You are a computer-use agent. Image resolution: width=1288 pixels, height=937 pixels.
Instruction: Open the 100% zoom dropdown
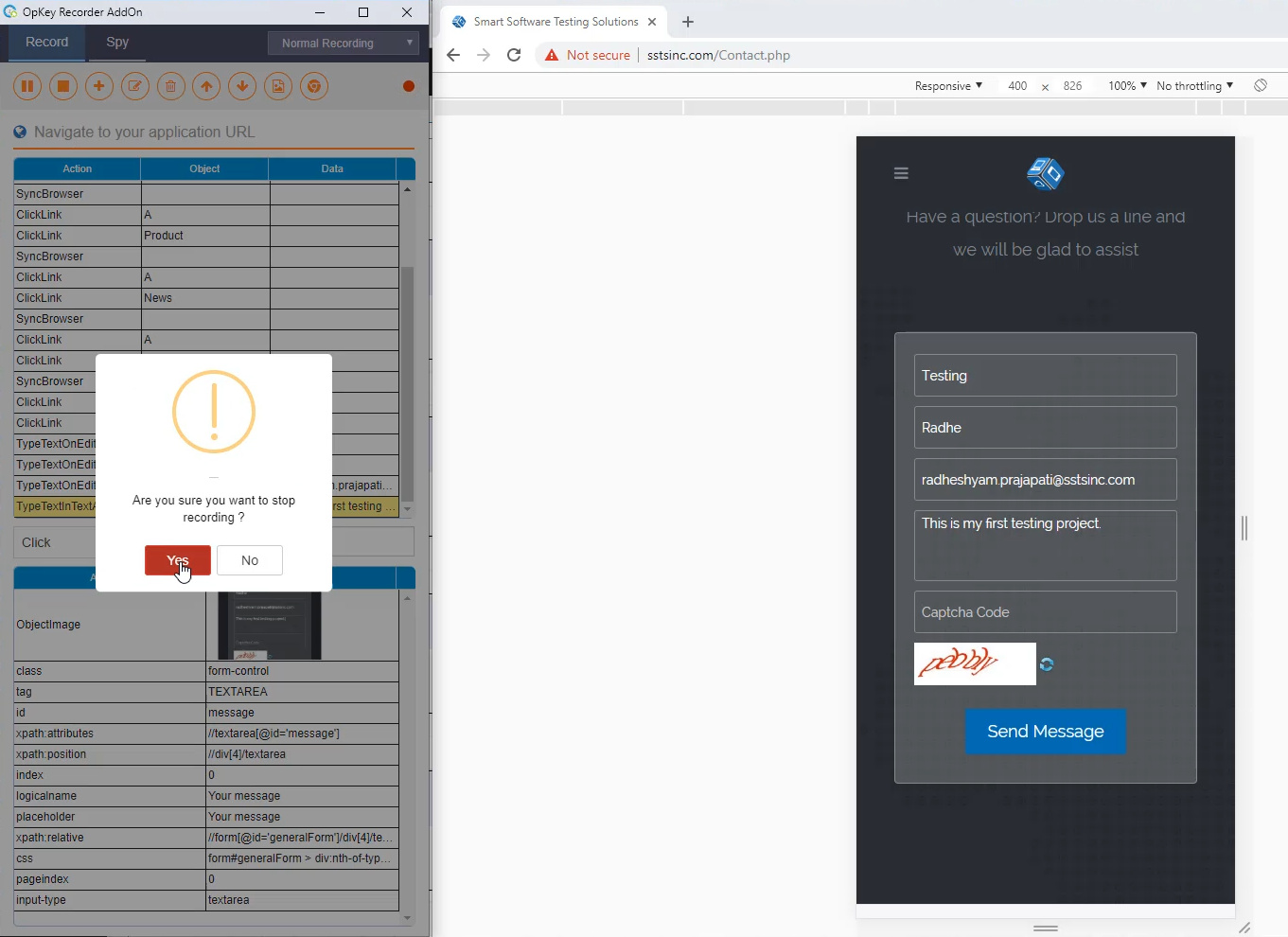tap(1127, 85)
